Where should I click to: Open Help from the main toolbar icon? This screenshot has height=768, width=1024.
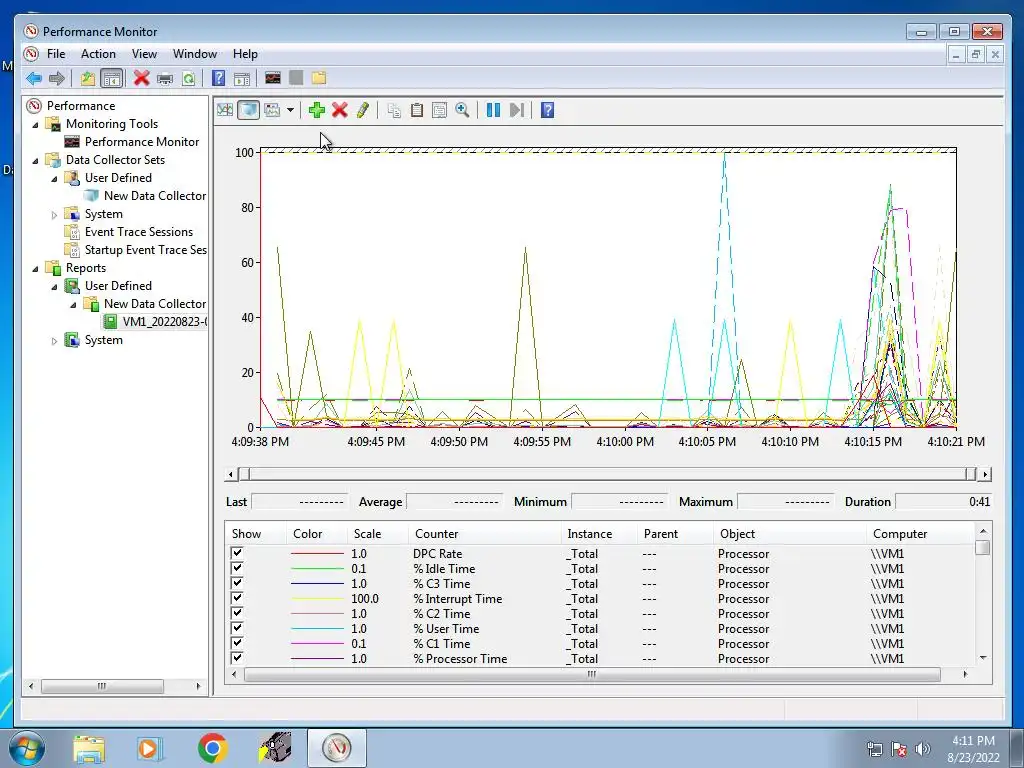click(219, 78)
